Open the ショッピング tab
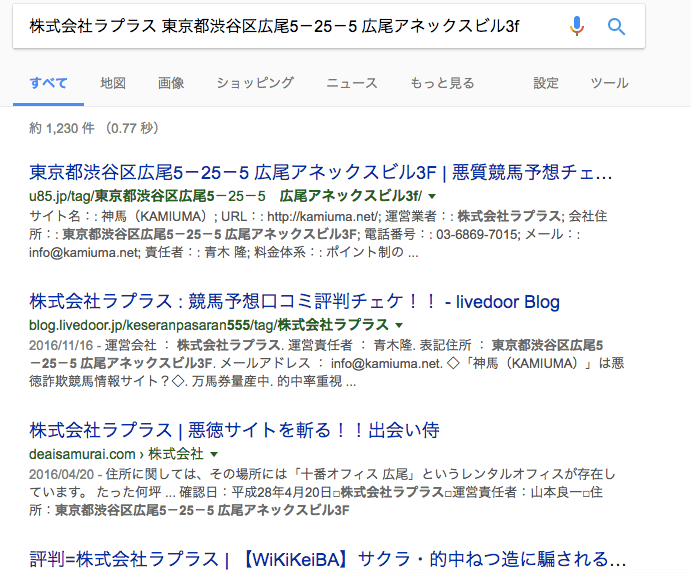 255,83
